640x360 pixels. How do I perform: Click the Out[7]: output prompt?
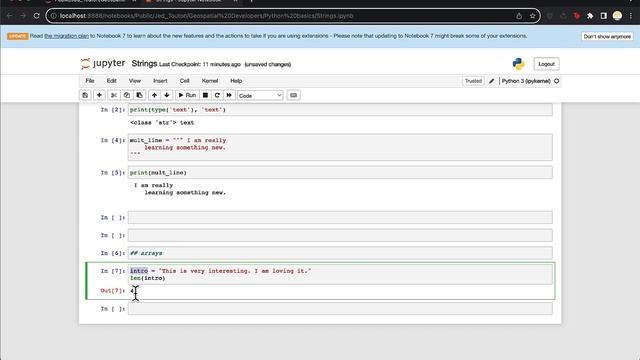click(x=113, y=290)
